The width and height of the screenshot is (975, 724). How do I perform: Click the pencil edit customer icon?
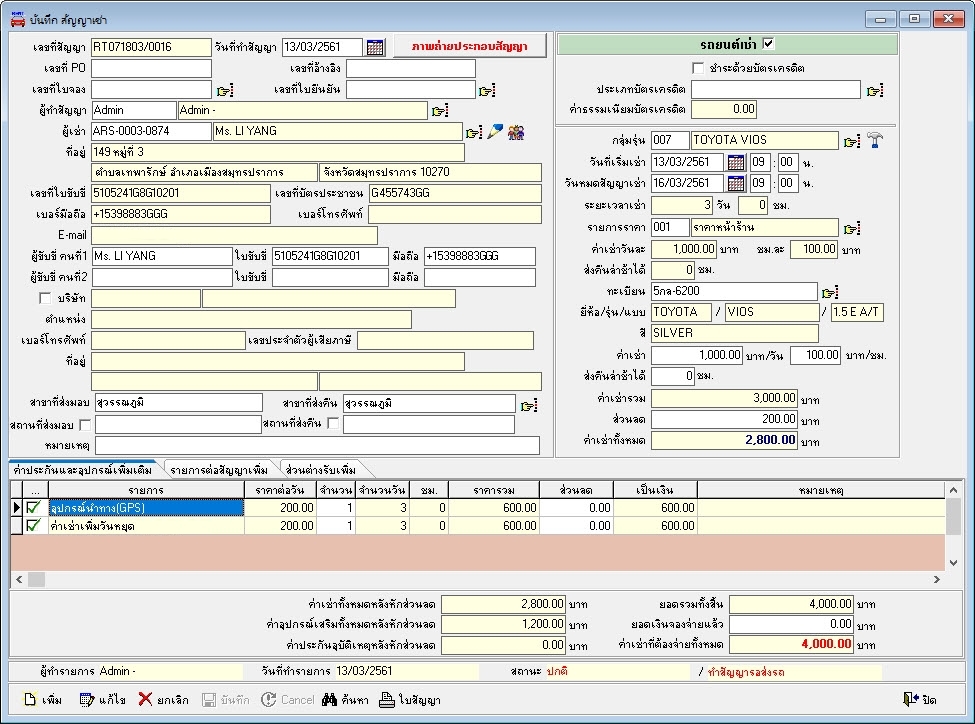pyautogui.click(x=495, y=131)
